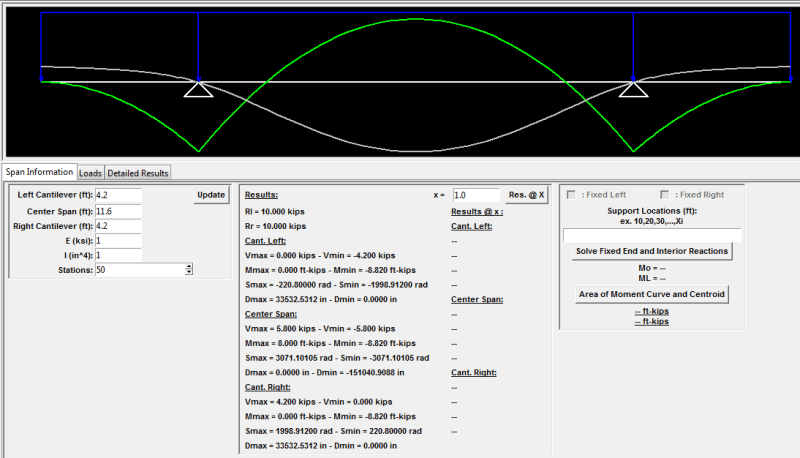This screenshot has width=800, height=458.
Task: Click 'Center Span:' heading in Results column
Action: coord(271,314)
